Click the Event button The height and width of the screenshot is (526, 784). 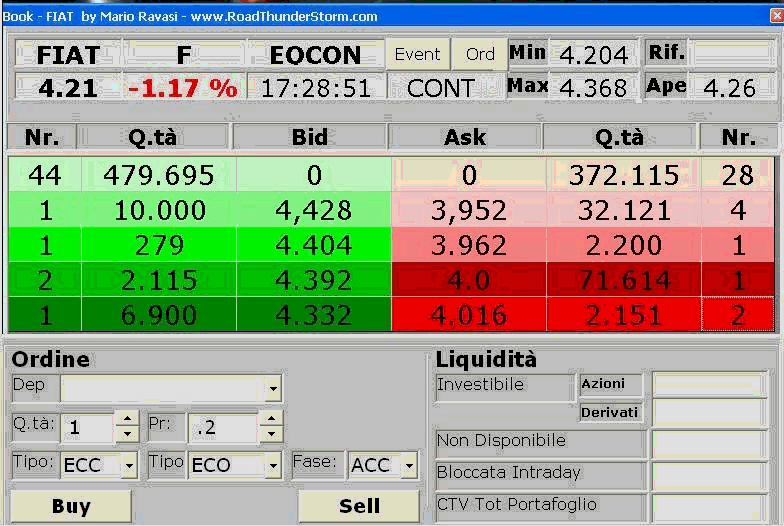418,54
